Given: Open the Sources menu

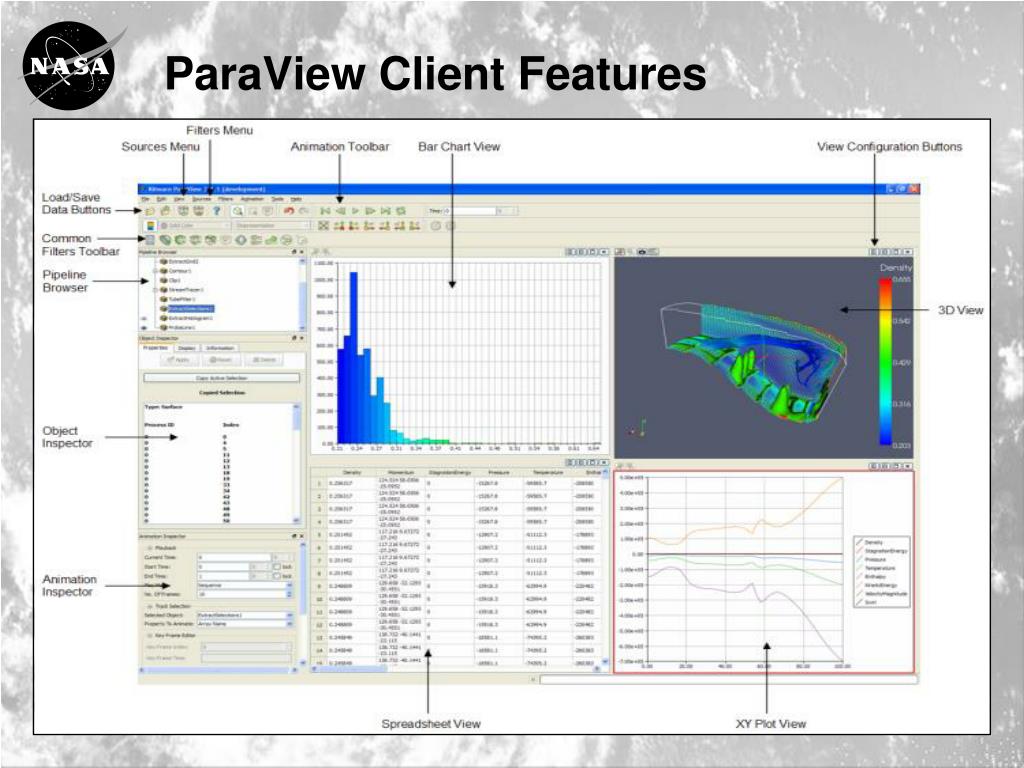Looking at the screenshot, I should coord(202,199).
